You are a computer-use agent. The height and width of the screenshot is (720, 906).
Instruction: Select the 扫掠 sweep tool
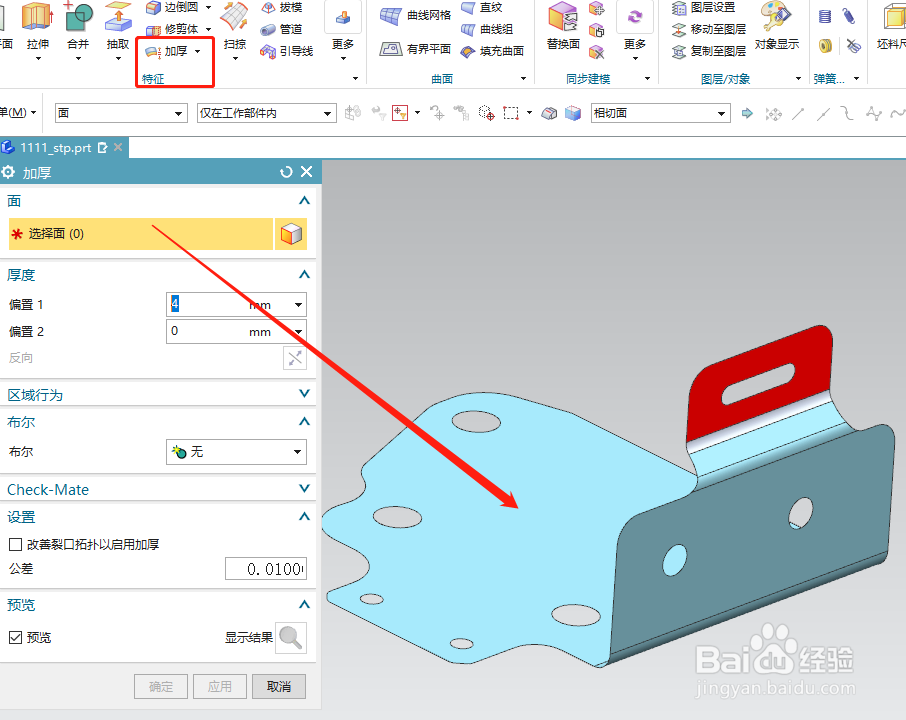(x=235, y=17)
